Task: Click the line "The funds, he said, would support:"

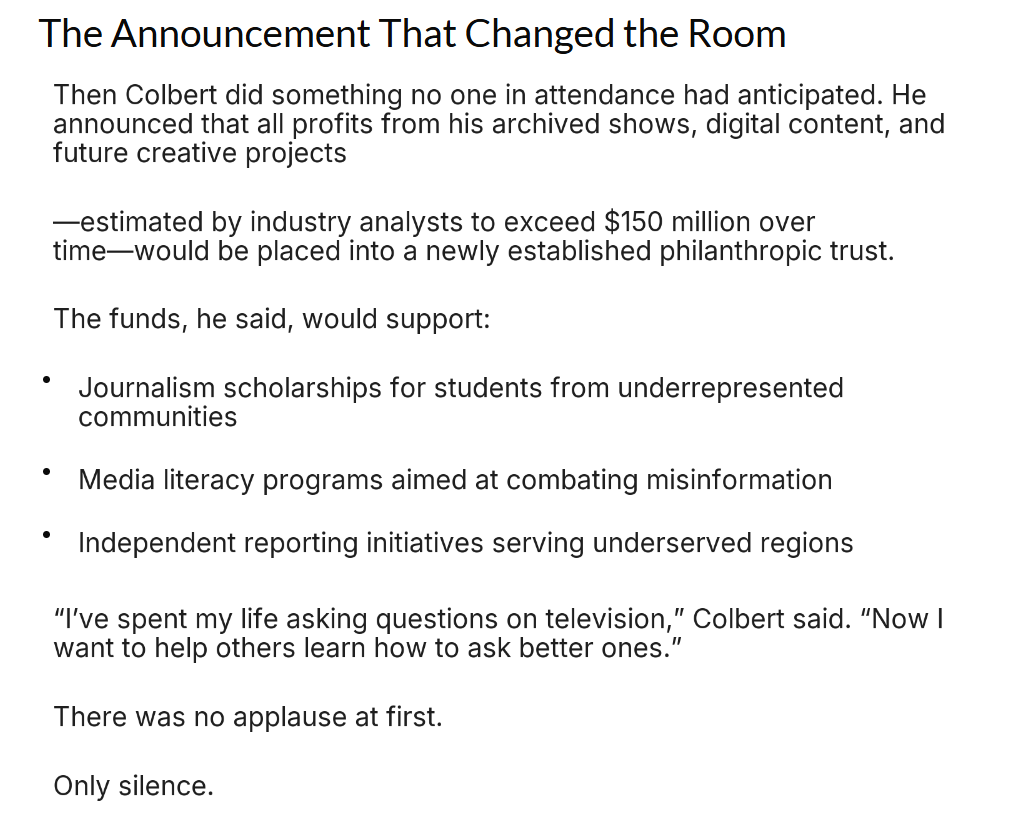Action: [x=272, y=319]
